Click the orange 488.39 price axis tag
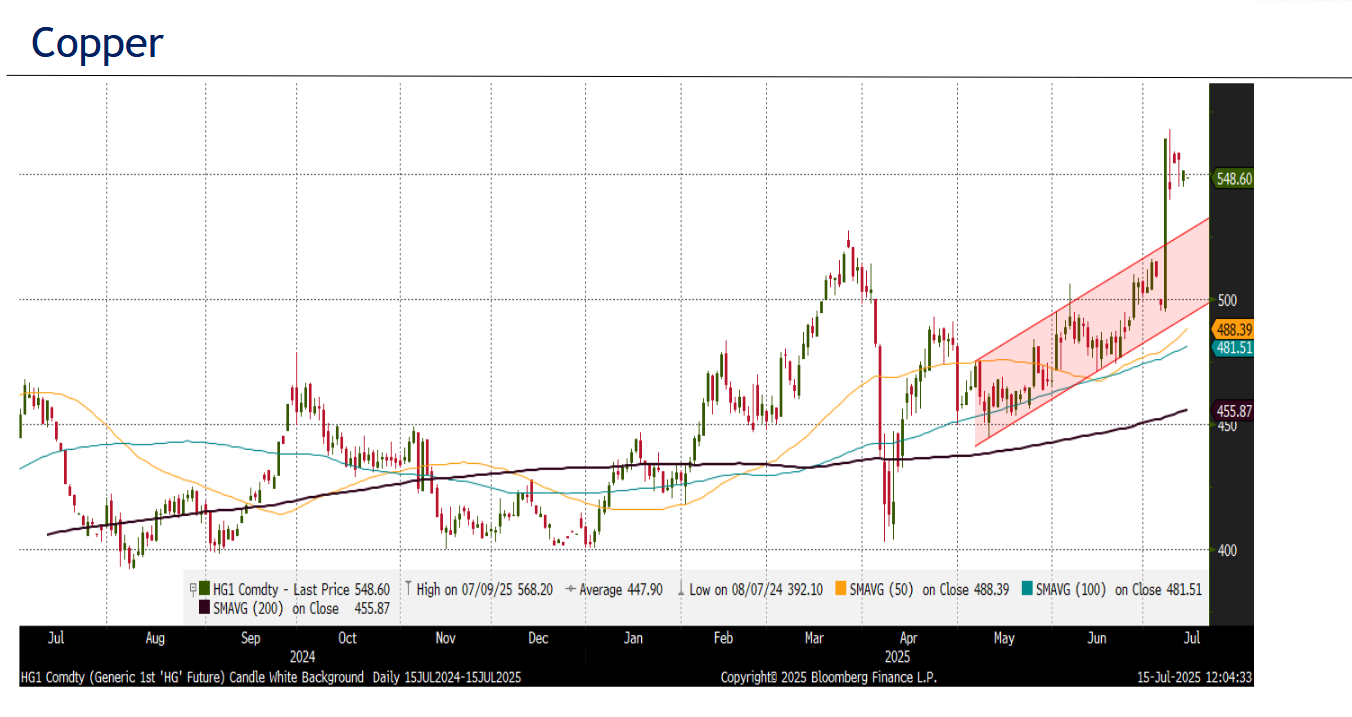The image size is (1352, 717). 1233,329
